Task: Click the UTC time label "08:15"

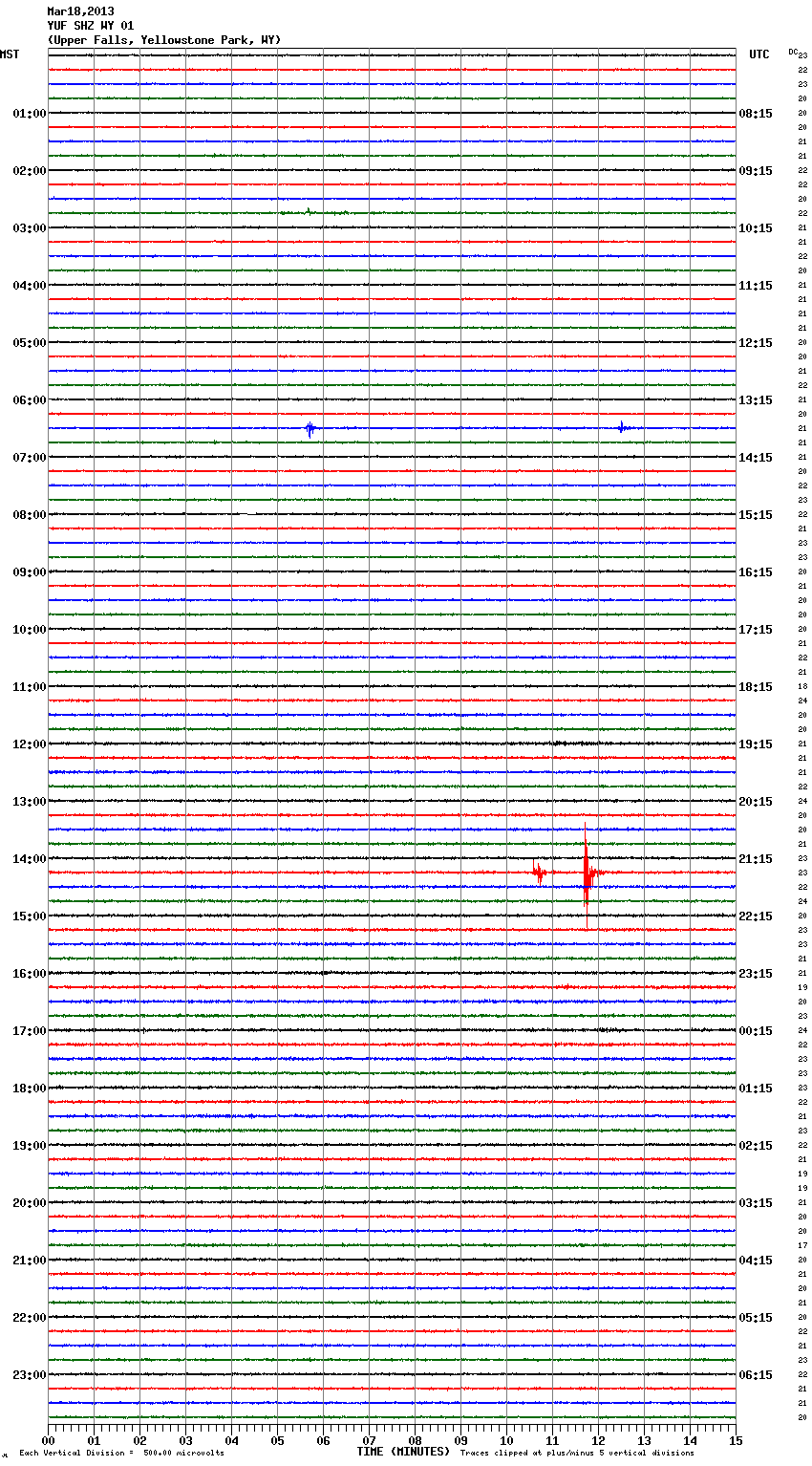Action: coord(756,114)
